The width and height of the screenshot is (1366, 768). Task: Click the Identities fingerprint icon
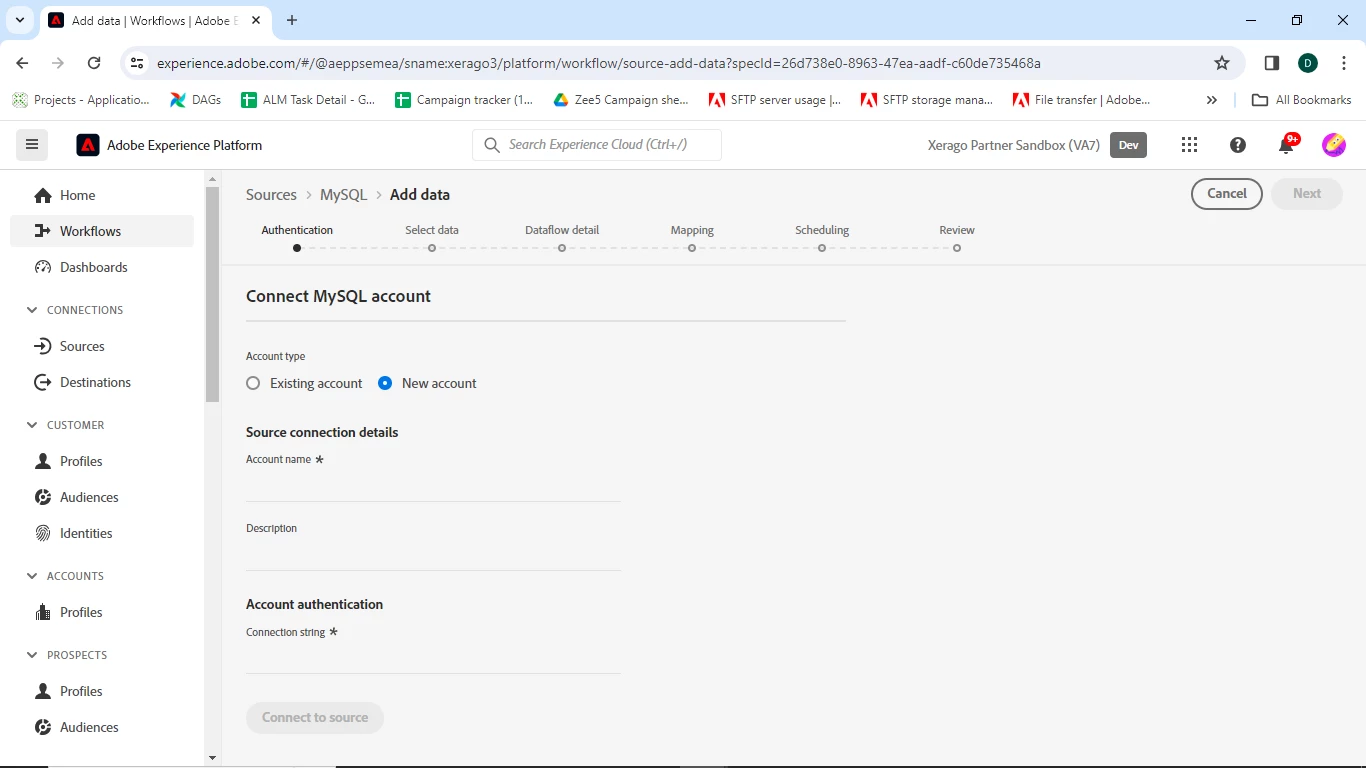(43, 533)
